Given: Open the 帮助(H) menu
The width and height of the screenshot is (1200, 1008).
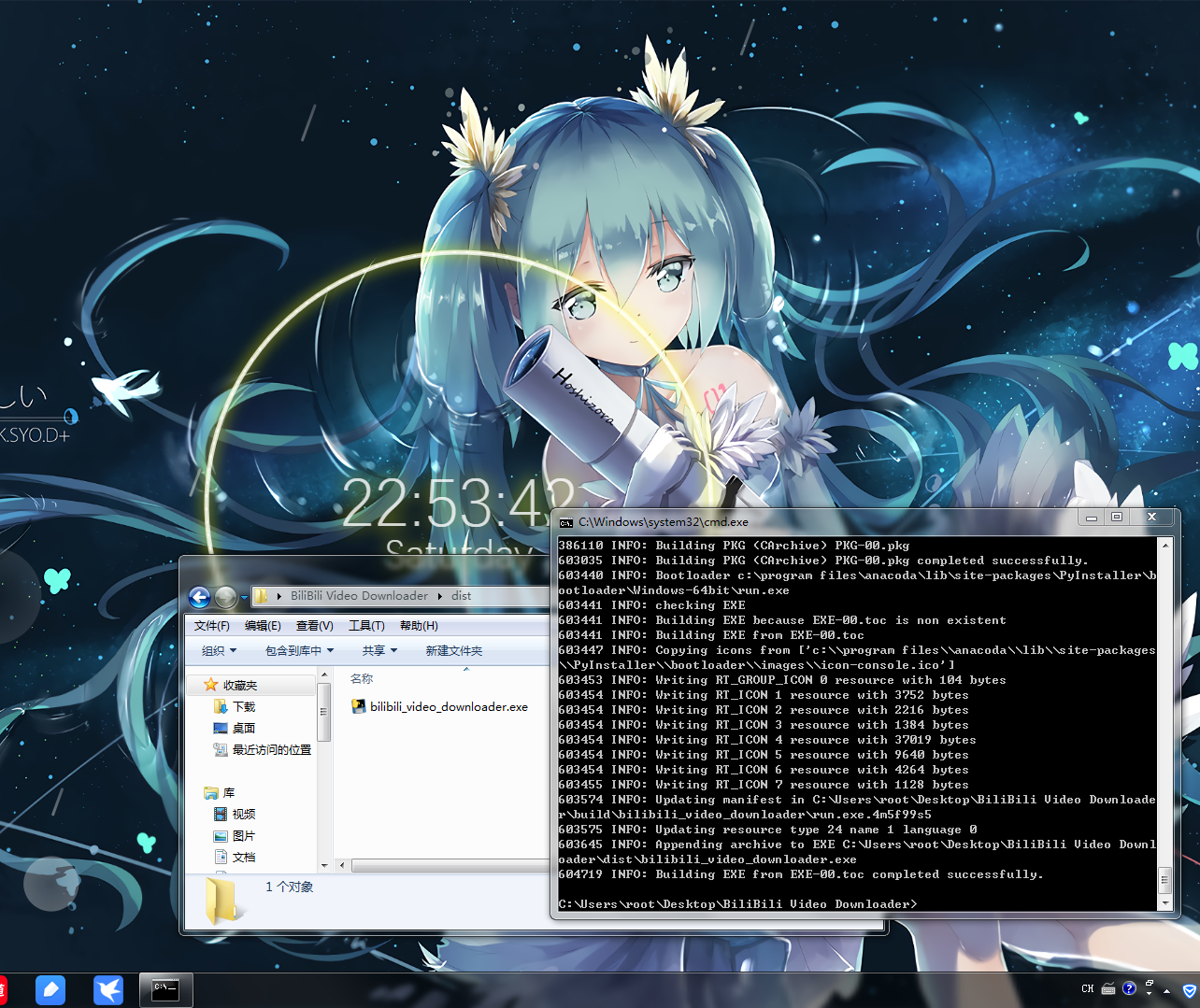Looking at the screenshot, I should (419, 626).
